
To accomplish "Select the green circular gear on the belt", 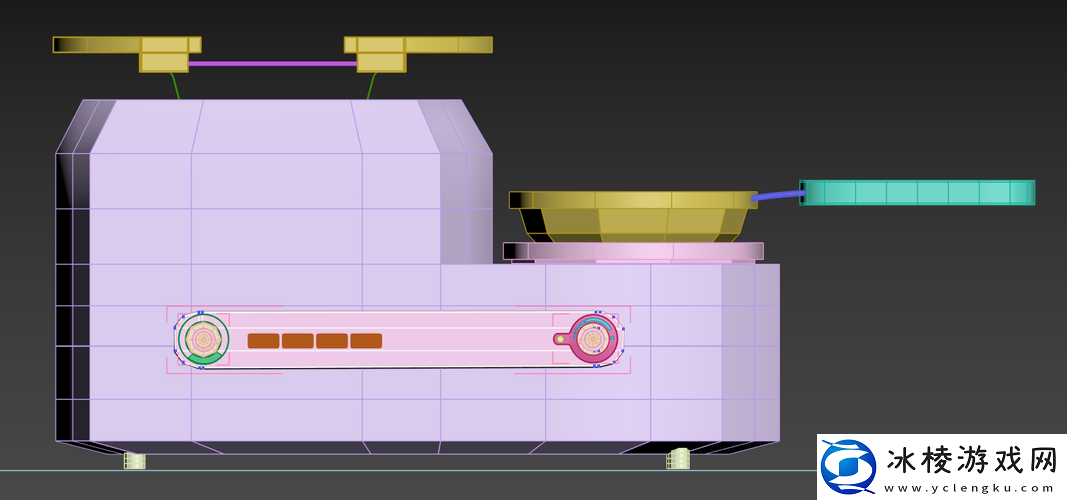I will pyautogui.click(x=204, y=340).
